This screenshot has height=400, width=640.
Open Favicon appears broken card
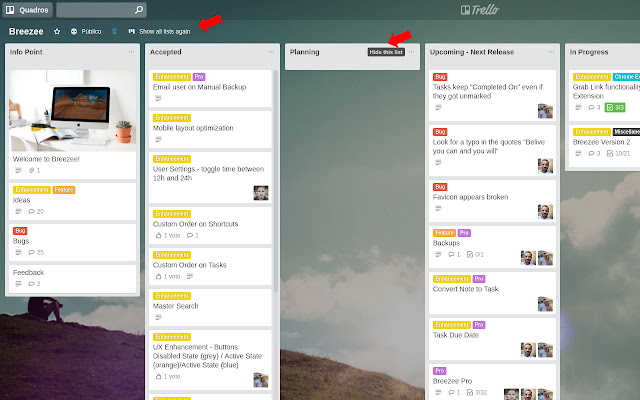492,201
